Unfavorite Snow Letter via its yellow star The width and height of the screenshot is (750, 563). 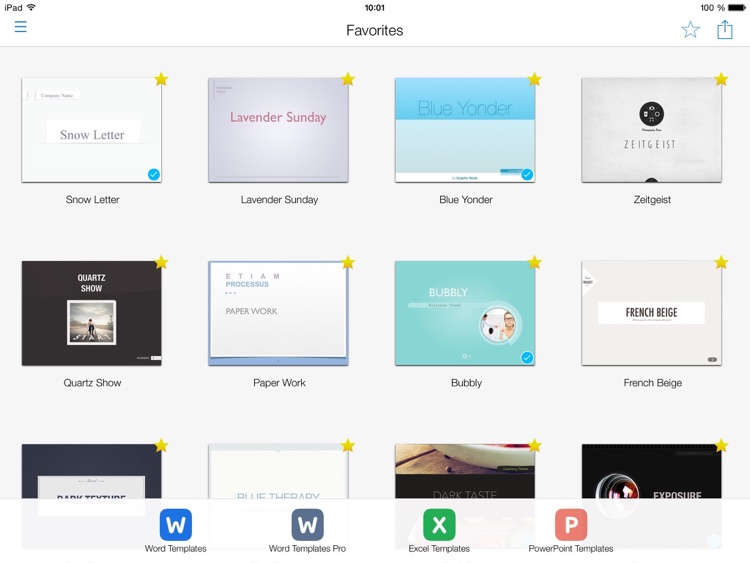[161, 79]
